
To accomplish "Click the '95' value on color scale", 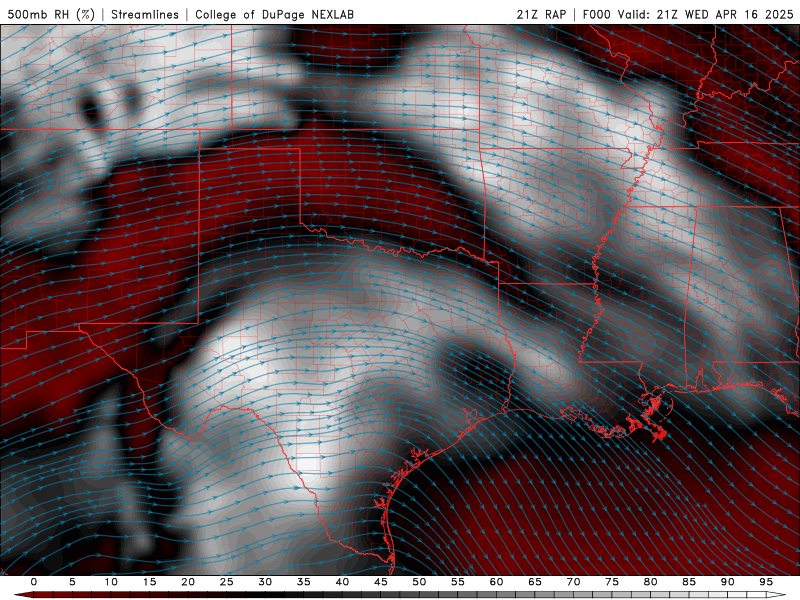I will coord(766,582).
